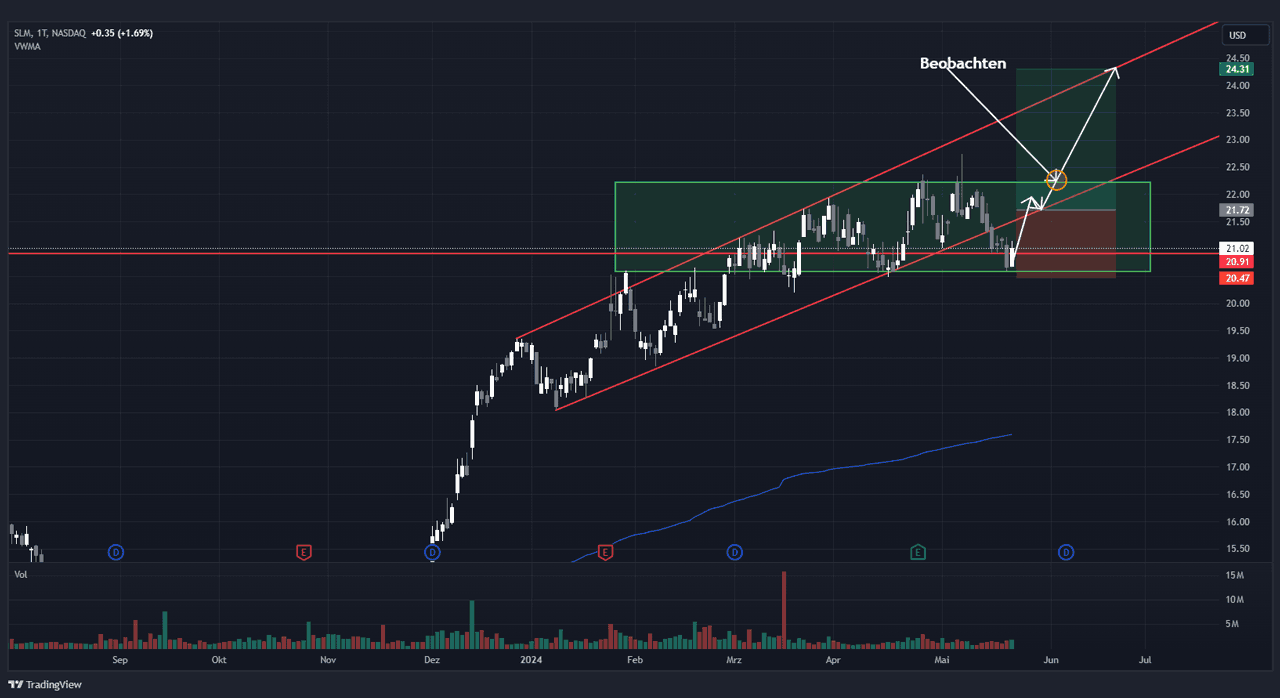Click the +0.35 (+1.69%) change value

click(121, 33)
